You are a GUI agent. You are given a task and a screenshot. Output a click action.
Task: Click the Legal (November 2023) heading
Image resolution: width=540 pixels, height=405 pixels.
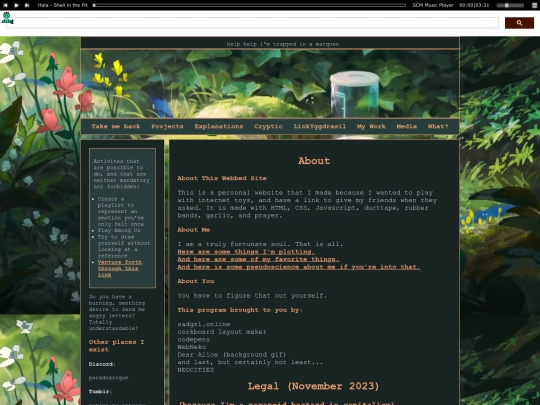pyautogui.click(x=313, y=386)
